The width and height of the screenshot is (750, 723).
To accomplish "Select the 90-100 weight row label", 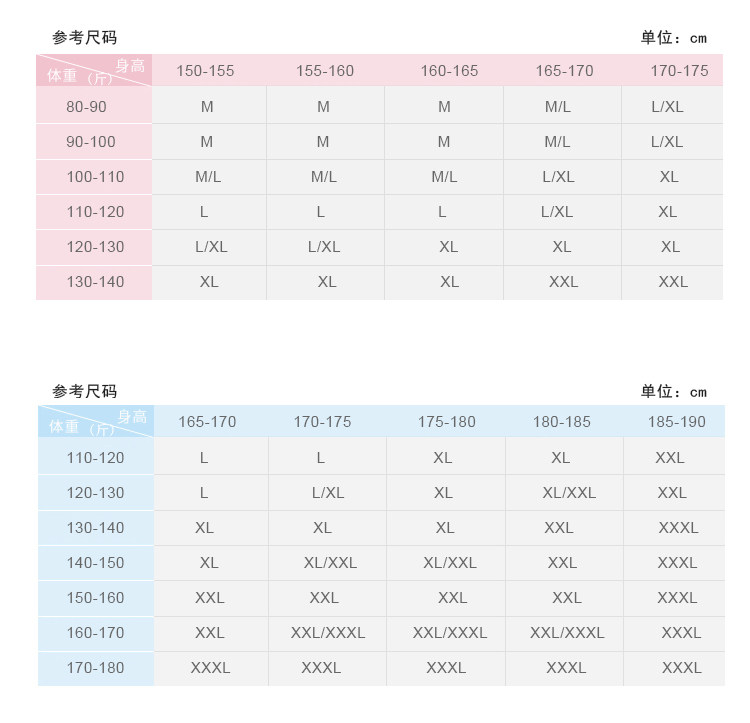I will (x=91, y=142).
